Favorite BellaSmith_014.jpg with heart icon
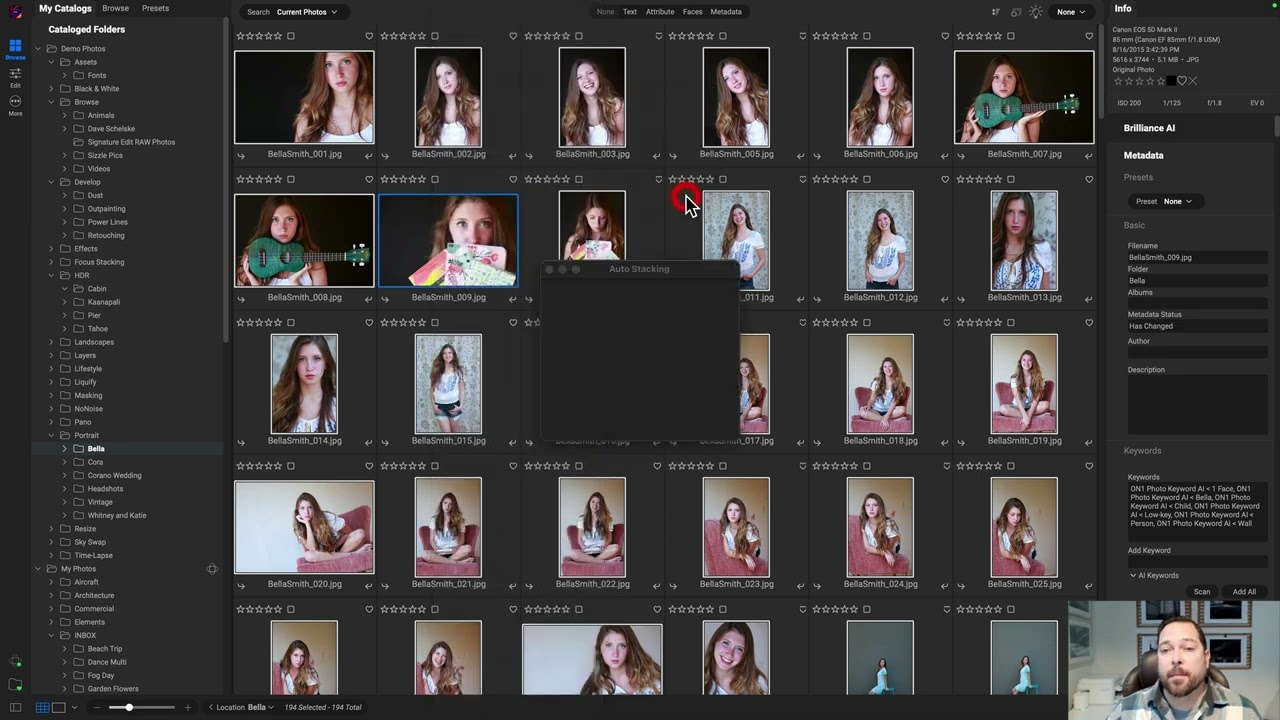Viewport: 1280px width, 720px height. pyautogui.click(x=369, y=322)
